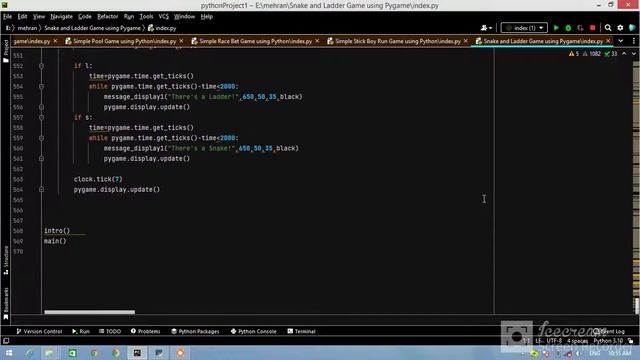Image resolution: width=640 pixels, height=360 pixels.
Task: Open IDE settings gear icon
Action: coord(620,28)
